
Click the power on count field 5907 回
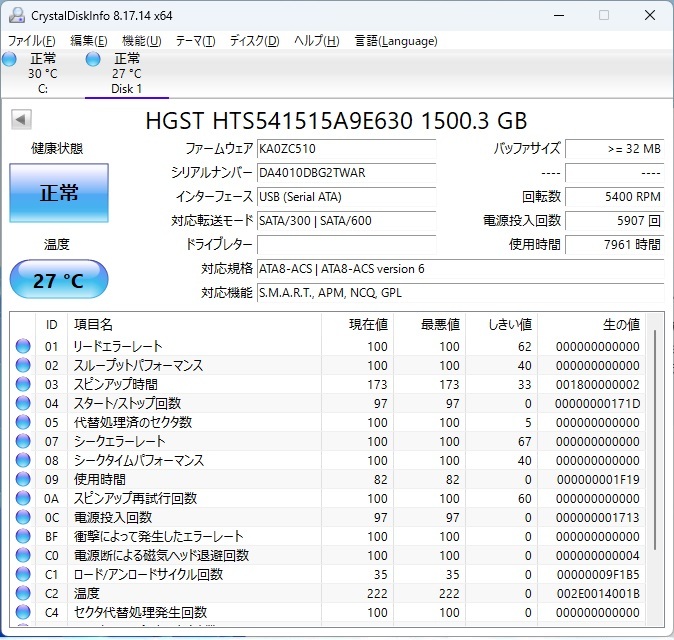click(x=615, y=221)
